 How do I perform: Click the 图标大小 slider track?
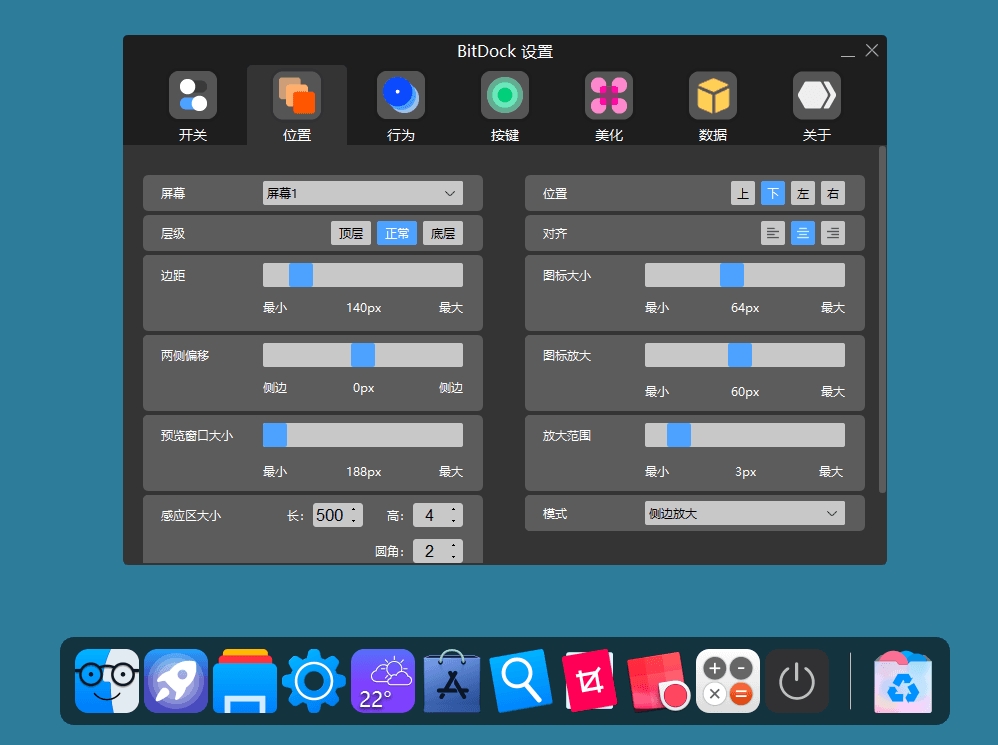(744, 274)
